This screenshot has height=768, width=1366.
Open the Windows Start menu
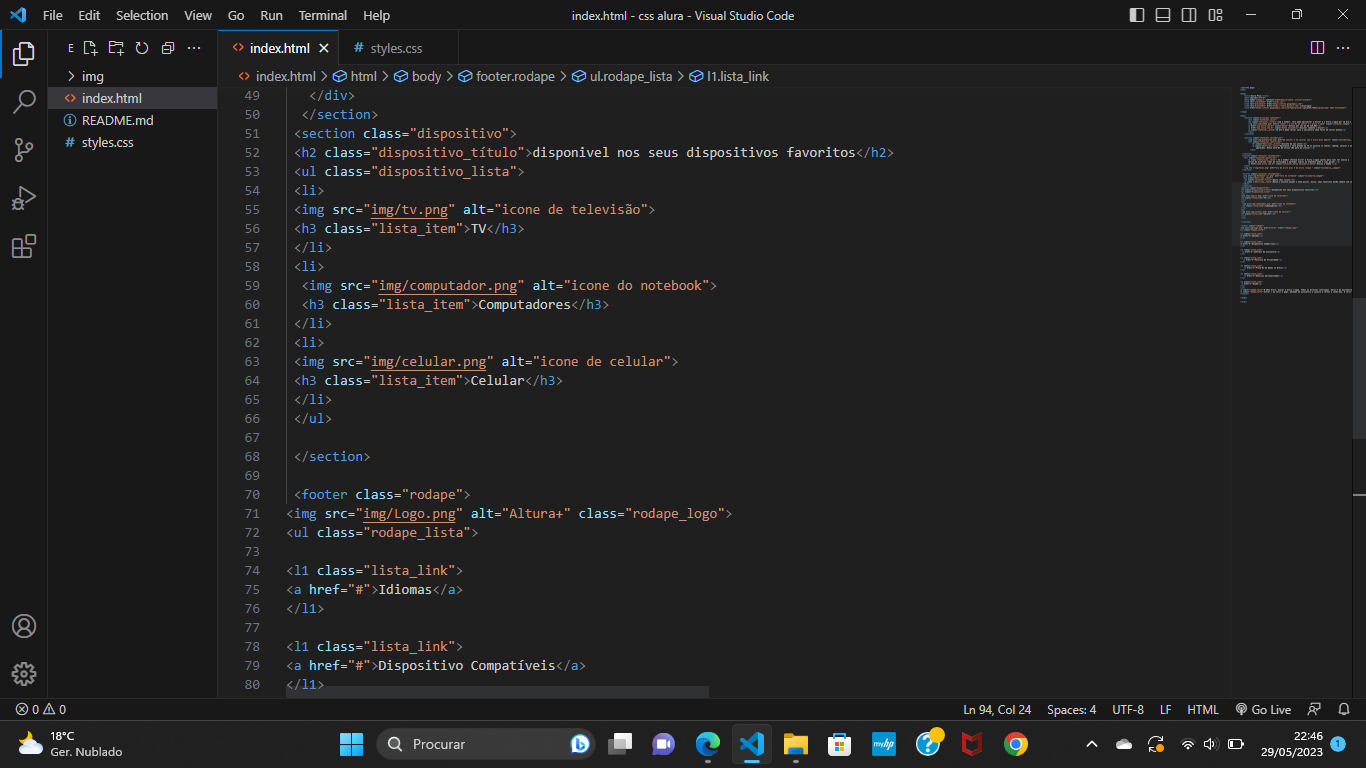point(352,744)
